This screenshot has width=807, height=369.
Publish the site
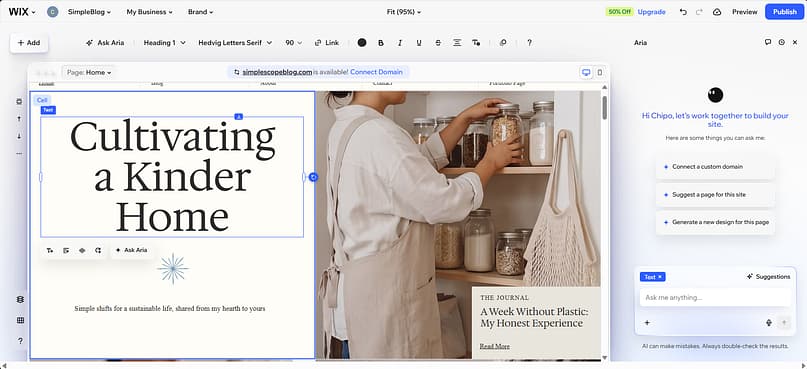(784, 12)
